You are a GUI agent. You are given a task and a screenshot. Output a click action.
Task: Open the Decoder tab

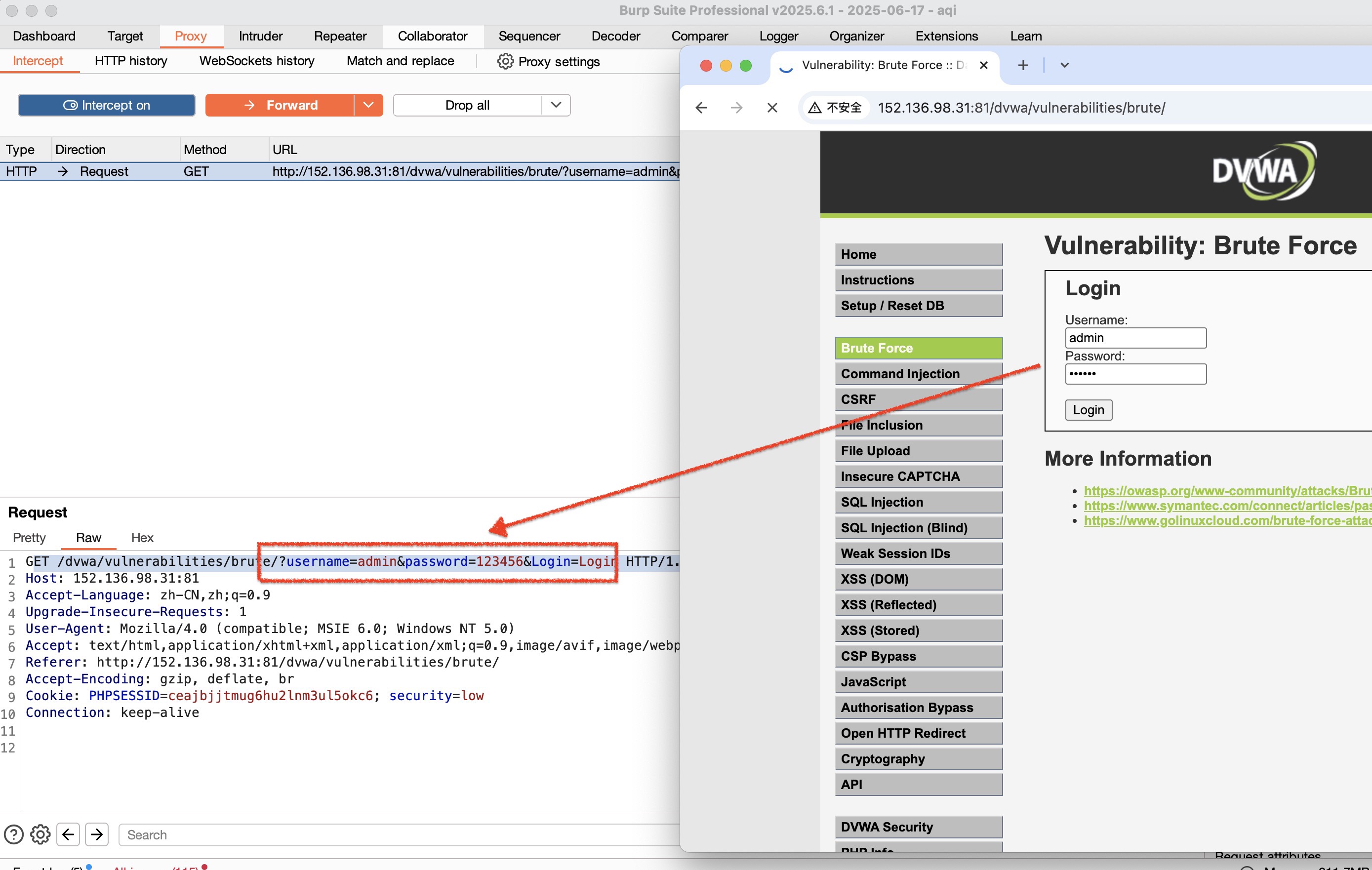(616, 37)
